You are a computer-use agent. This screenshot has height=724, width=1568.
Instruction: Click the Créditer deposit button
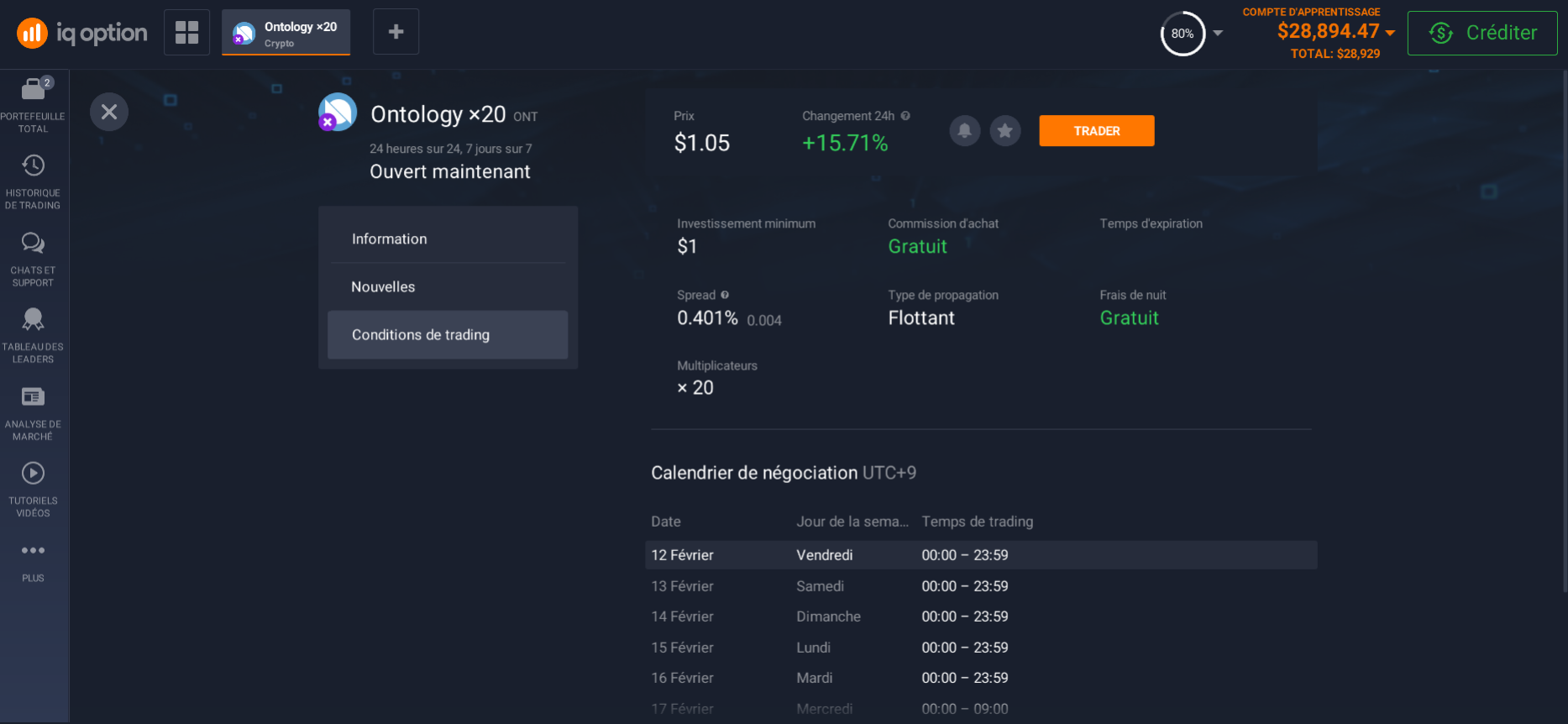tap(1482, 33)
